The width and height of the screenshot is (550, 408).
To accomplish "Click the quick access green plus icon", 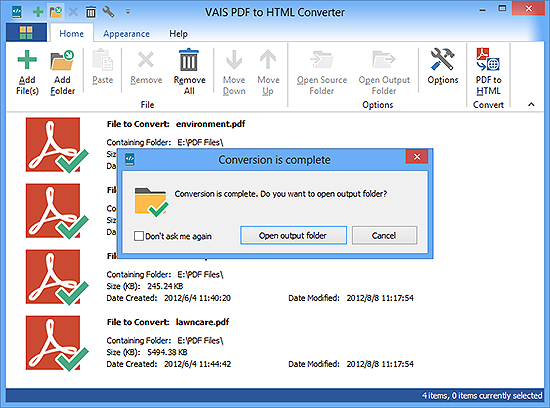I will pyautogui.click(x=38, y=12).
